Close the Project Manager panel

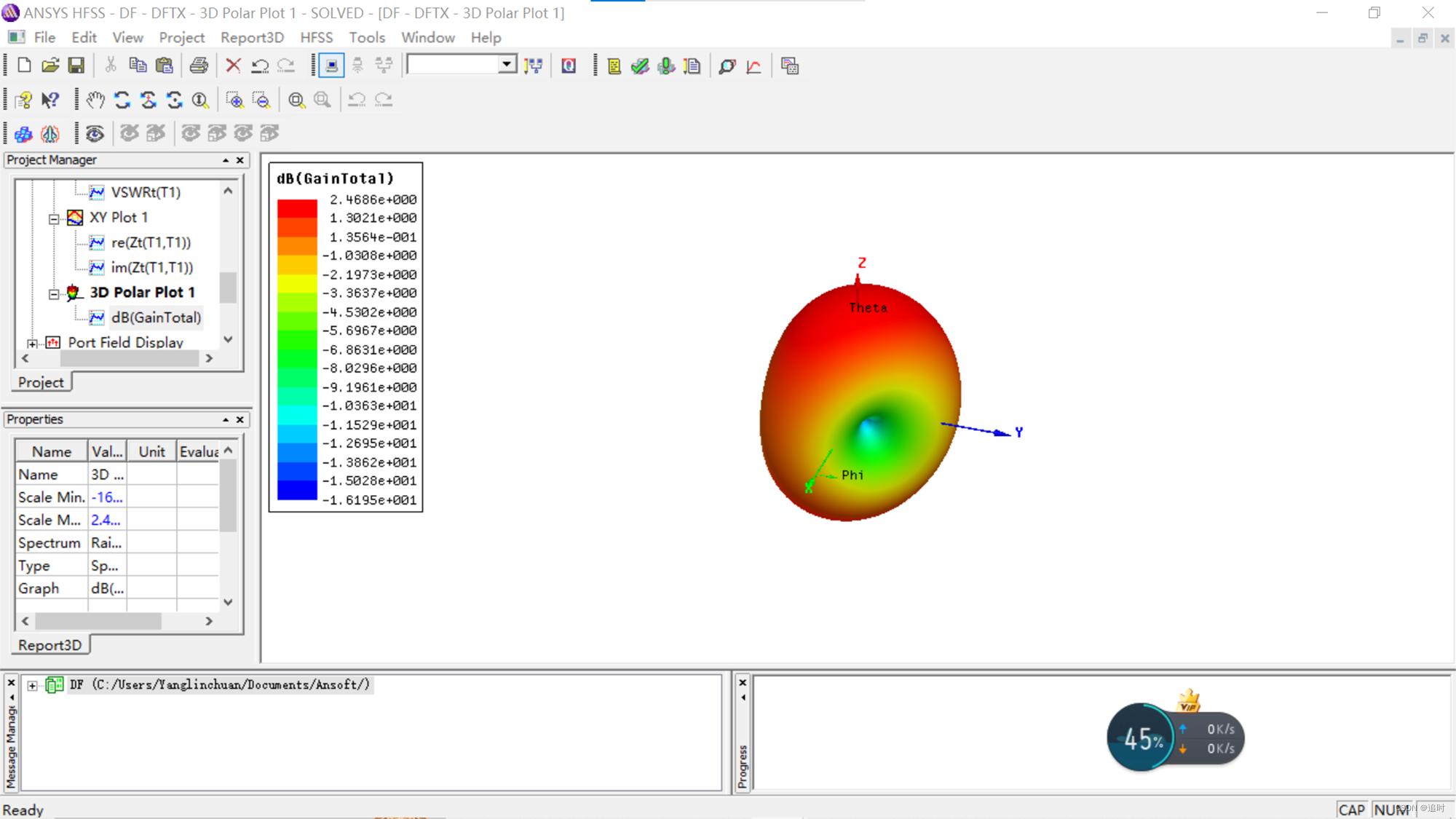(x=240, y=160)
